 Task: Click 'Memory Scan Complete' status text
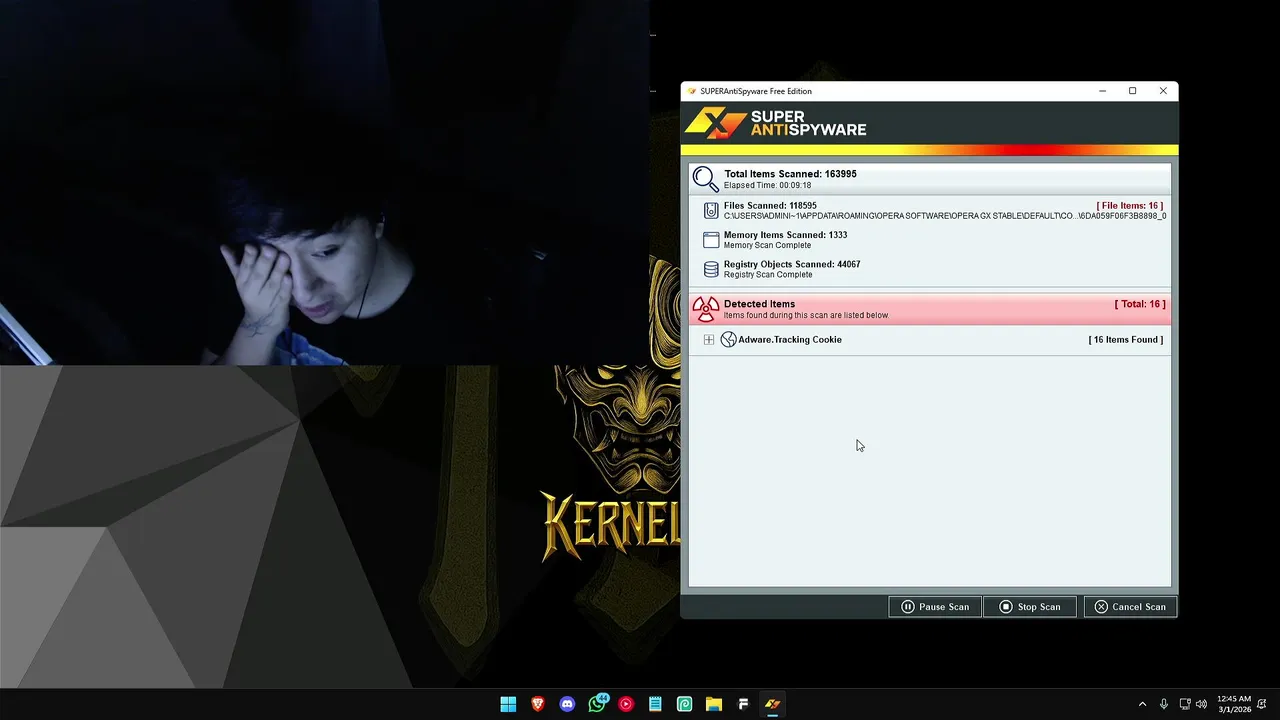[x=767, y=245]
